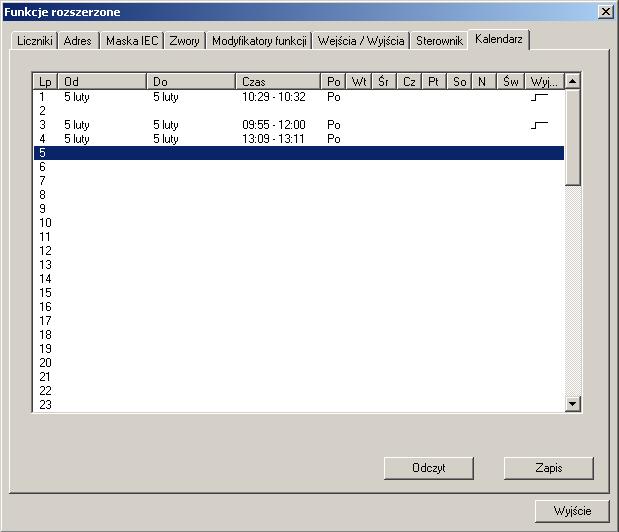The height and width of the screenshot is (532, 619).
Task: Switch to the Liczniki tab
Action: coord(34,41)
